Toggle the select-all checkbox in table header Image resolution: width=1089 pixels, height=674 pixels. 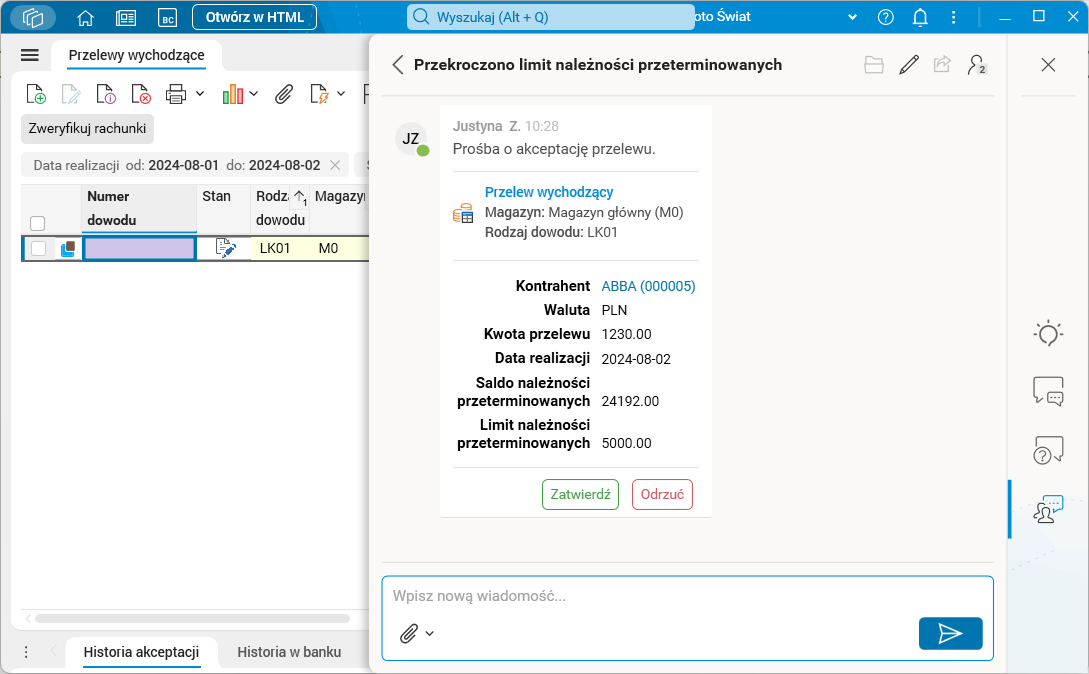pos(38,223)
